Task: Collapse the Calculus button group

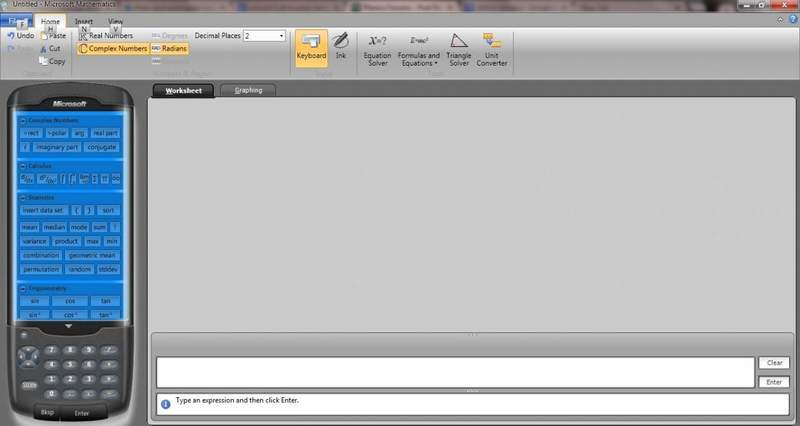Action: 23,166
